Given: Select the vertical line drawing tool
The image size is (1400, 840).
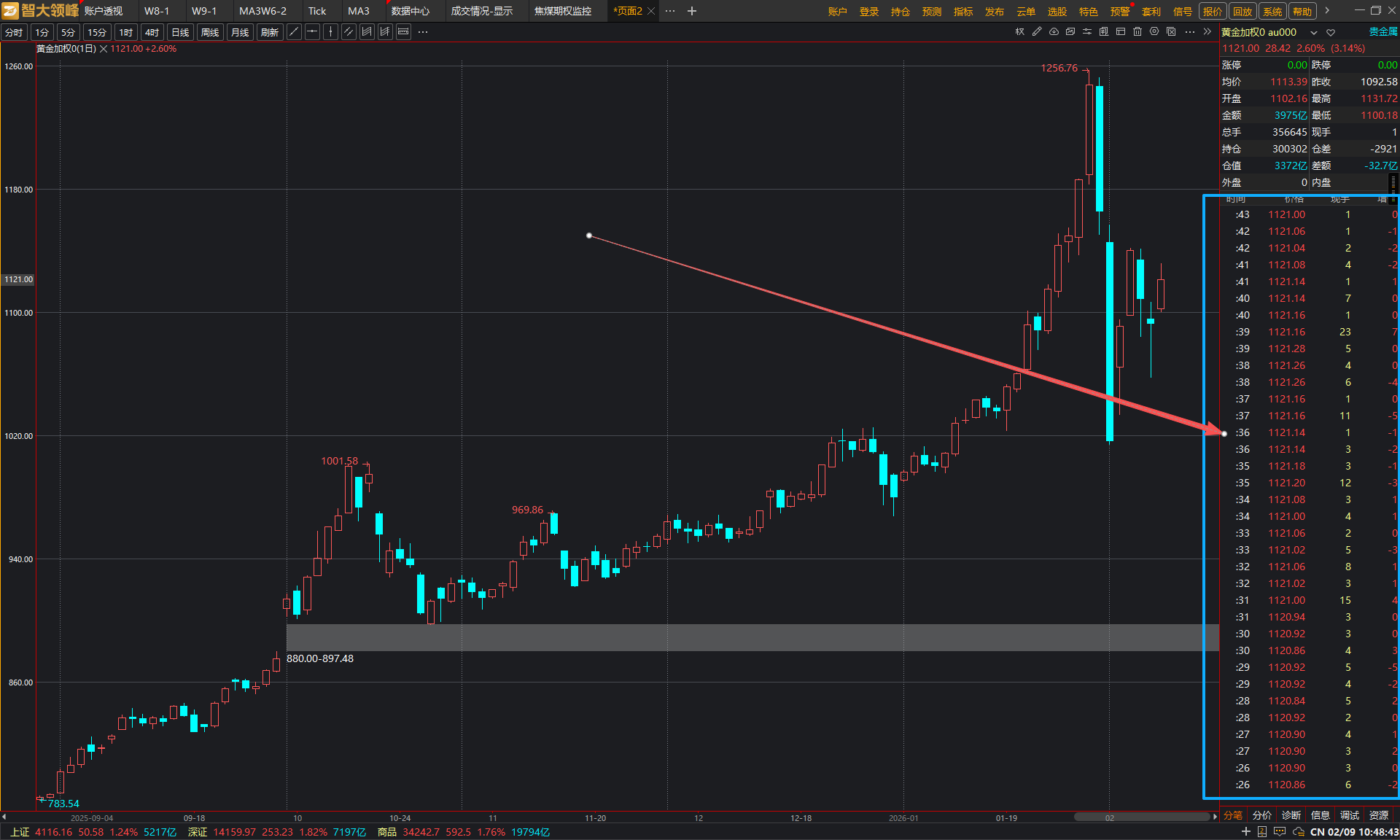Looking at the screenshot, I should click(330, 32).
